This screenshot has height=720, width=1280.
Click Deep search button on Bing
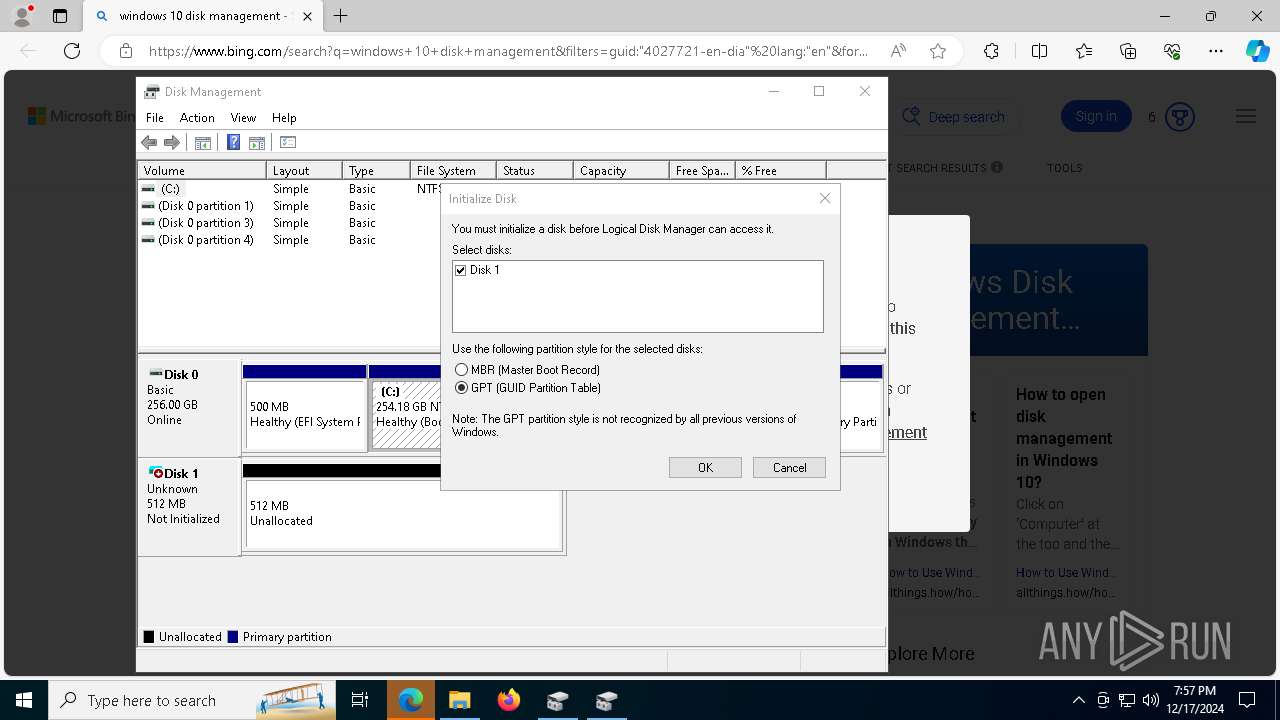pos(954,117)
